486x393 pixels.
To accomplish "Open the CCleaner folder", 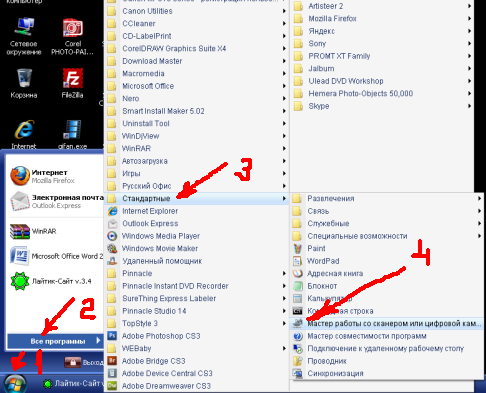I will pos(197,23).
